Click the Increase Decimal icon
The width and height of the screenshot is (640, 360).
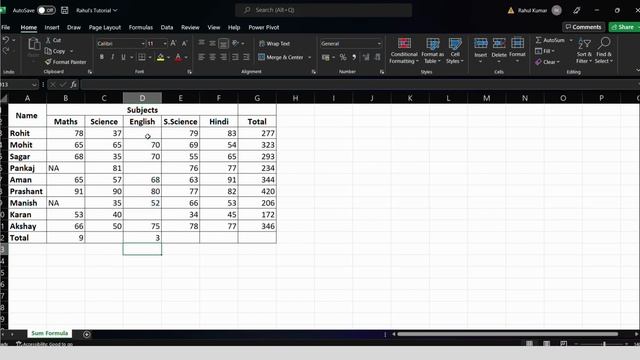tap(366, 57)
